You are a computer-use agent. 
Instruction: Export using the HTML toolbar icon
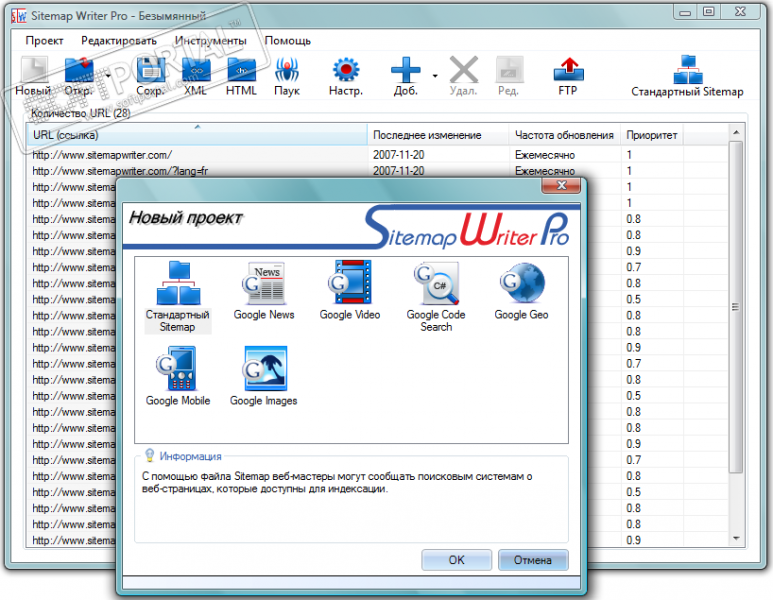241,76
